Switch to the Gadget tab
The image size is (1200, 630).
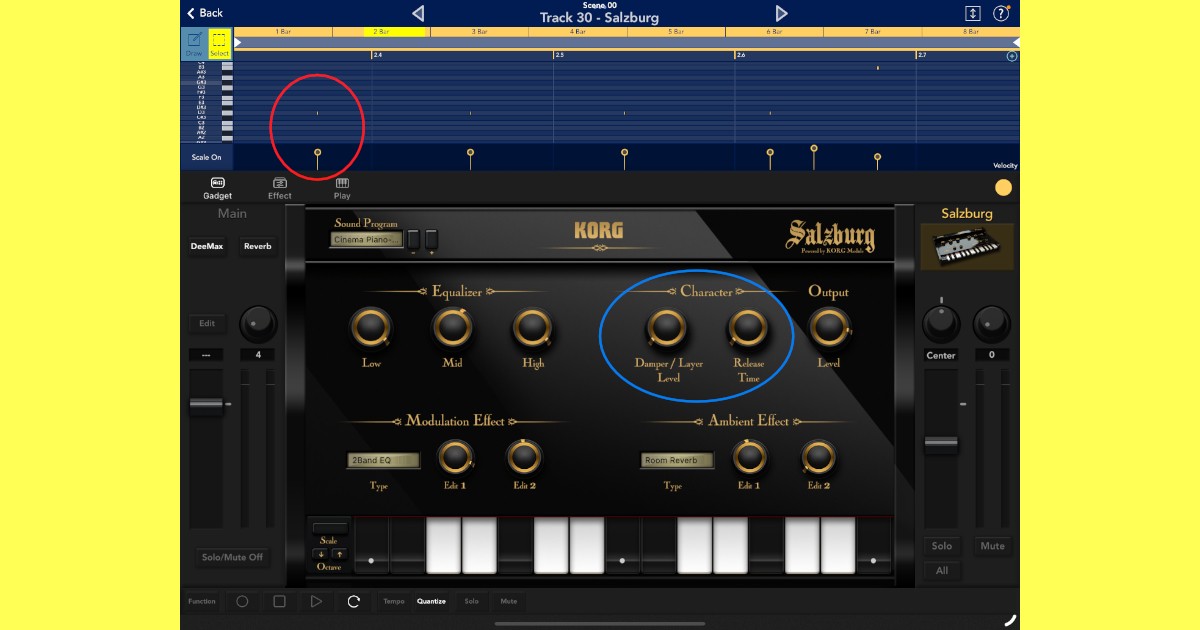click(217, 188)
